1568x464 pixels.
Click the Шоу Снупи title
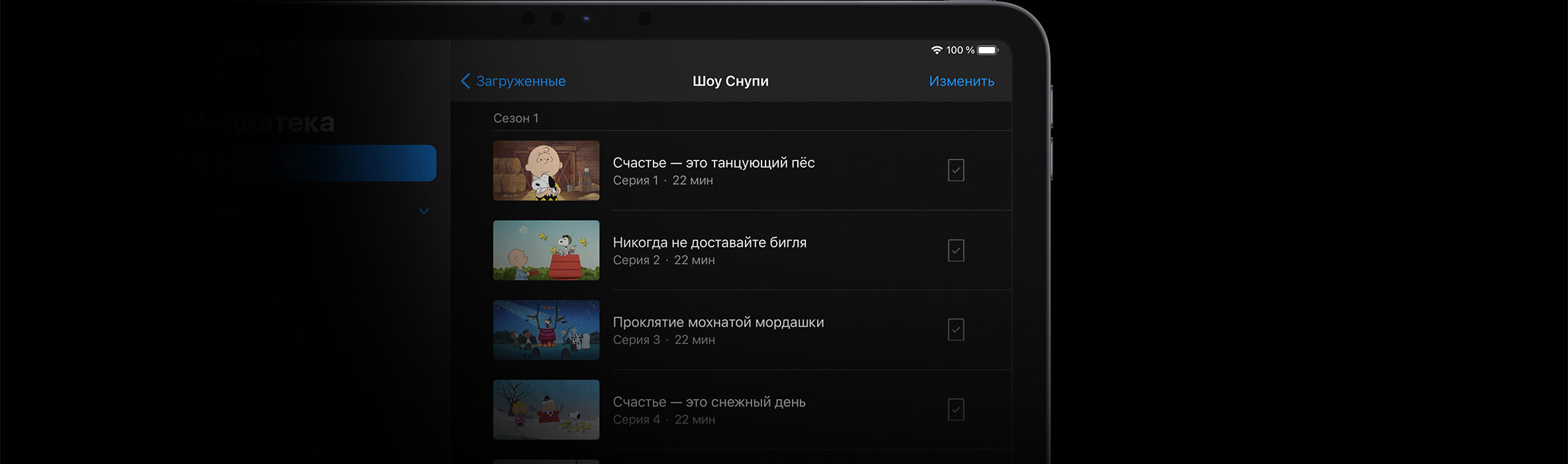point(730,81)
